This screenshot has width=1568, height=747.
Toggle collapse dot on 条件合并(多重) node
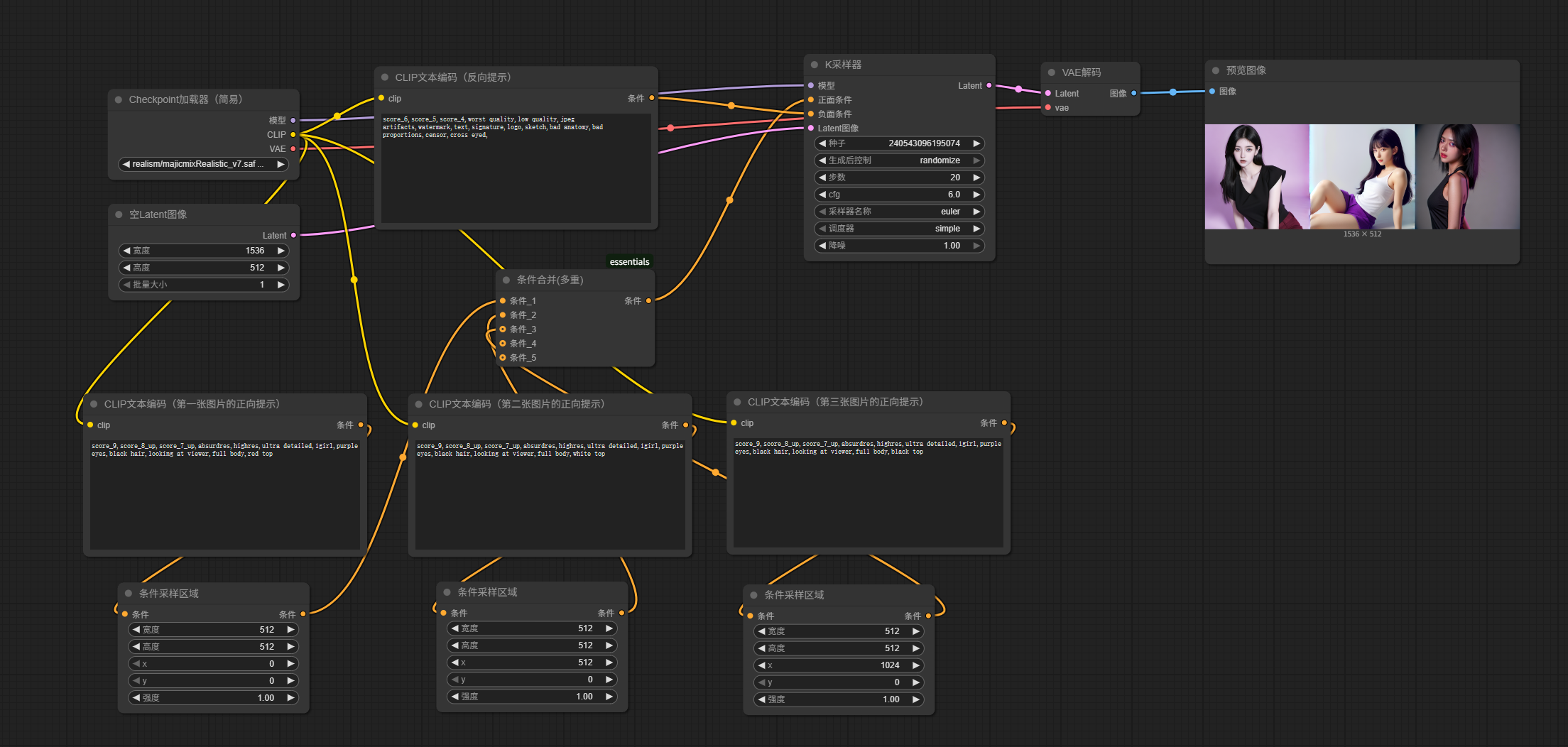[506, 280]
